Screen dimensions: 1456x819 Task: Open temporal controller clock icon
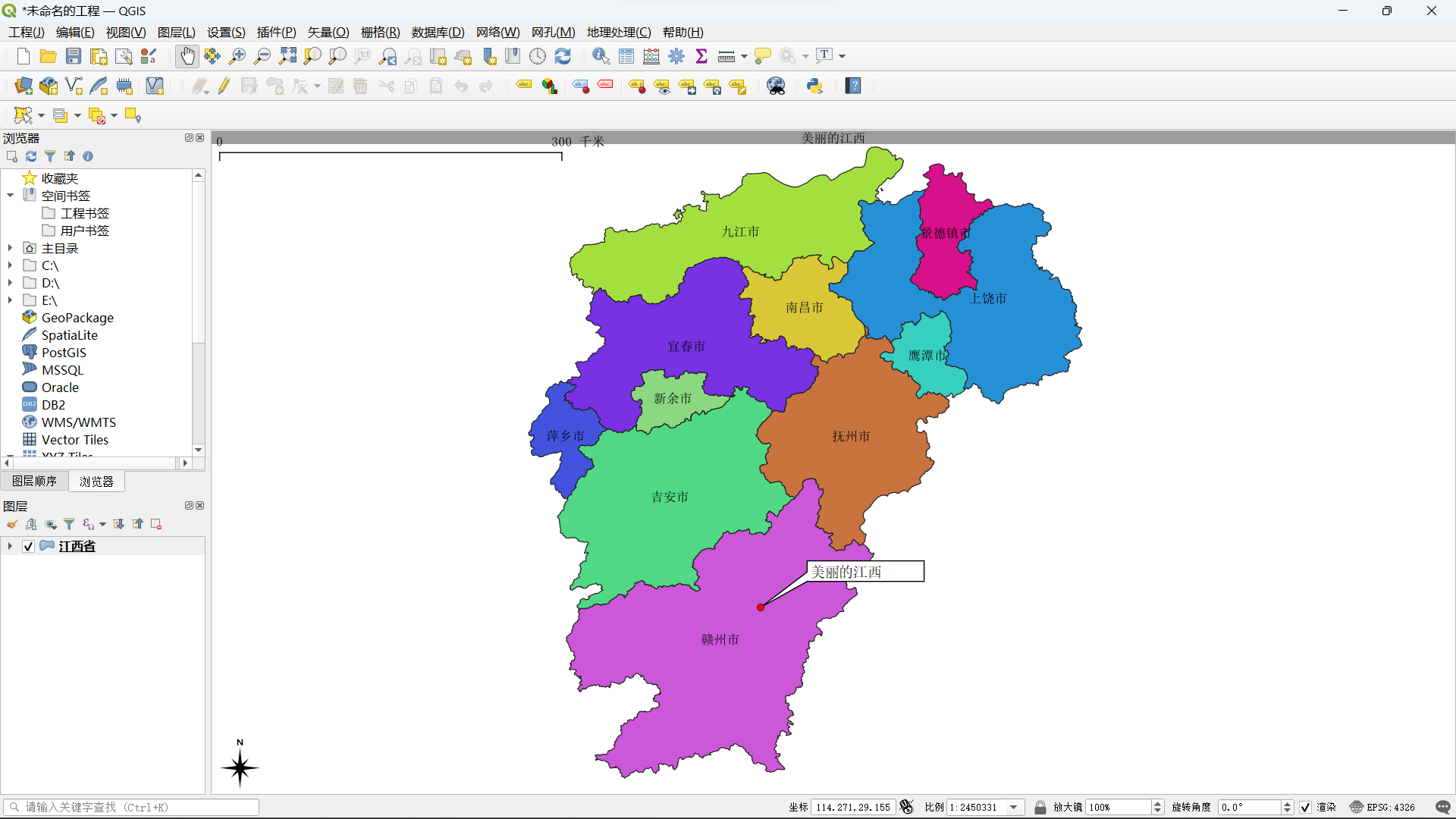coord(538,56)
